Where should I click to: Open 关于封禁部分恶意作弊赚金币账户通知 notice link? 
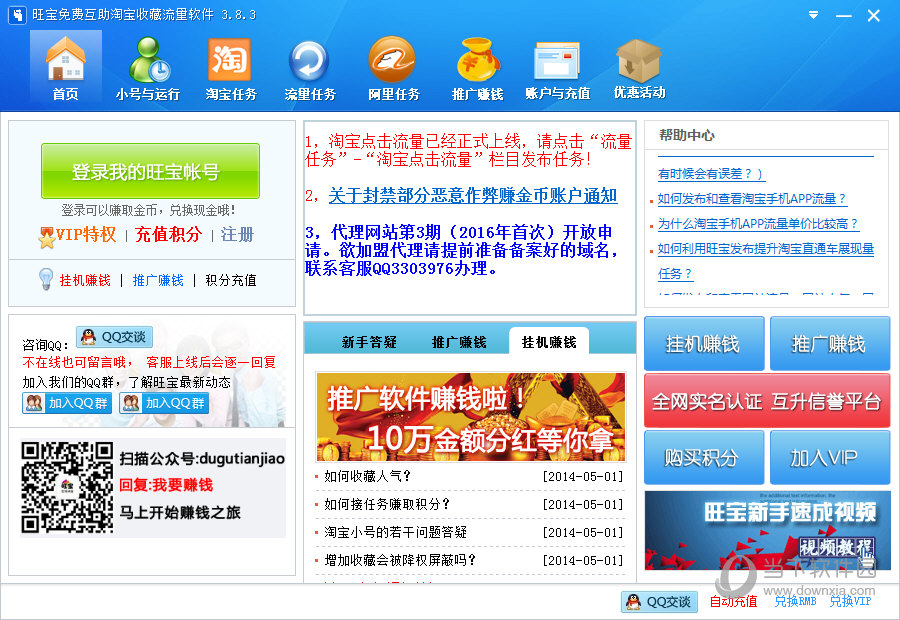click(x=473, y=196)
